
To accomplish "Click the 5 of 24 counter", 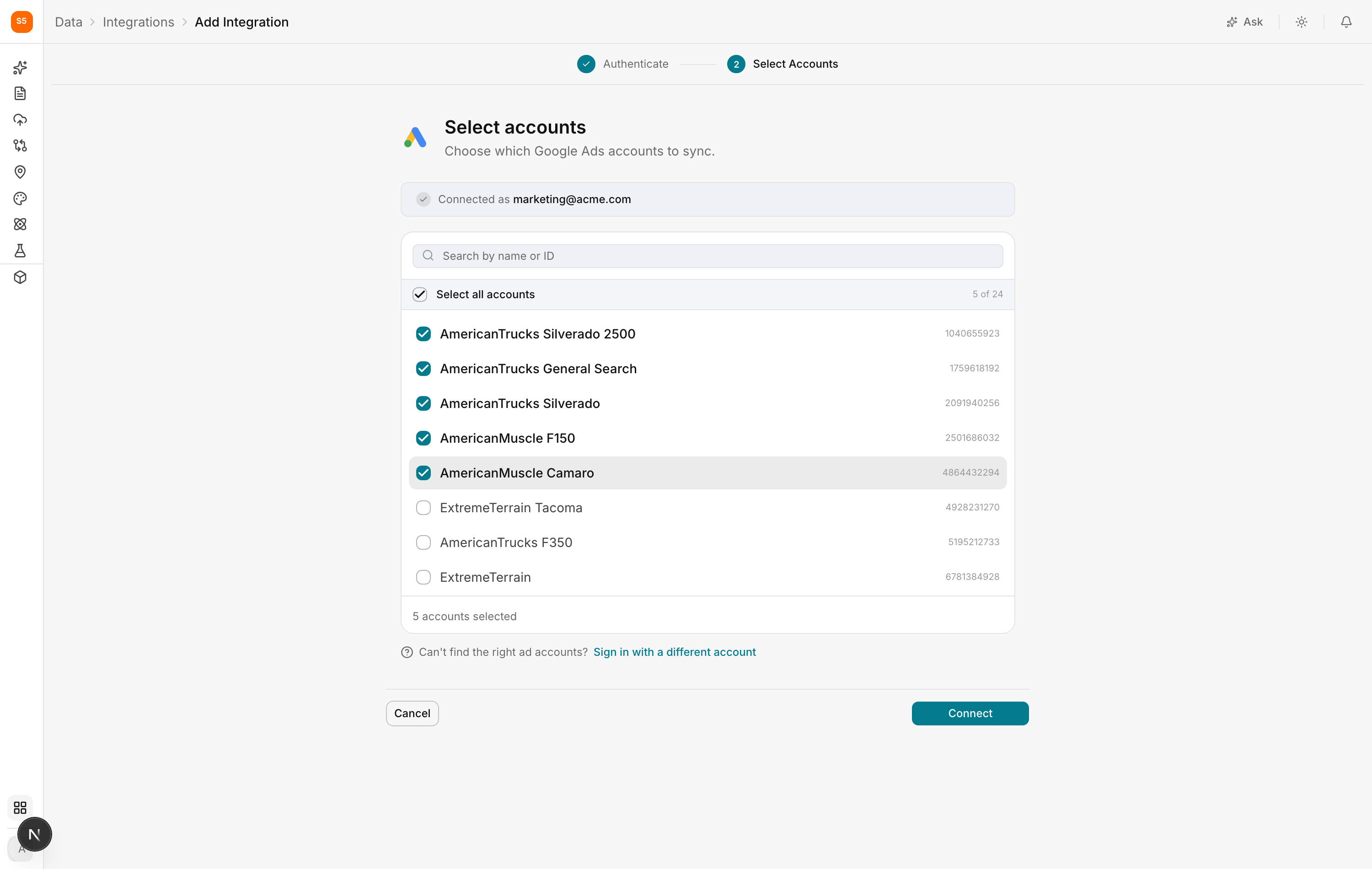I will (987, 294).
